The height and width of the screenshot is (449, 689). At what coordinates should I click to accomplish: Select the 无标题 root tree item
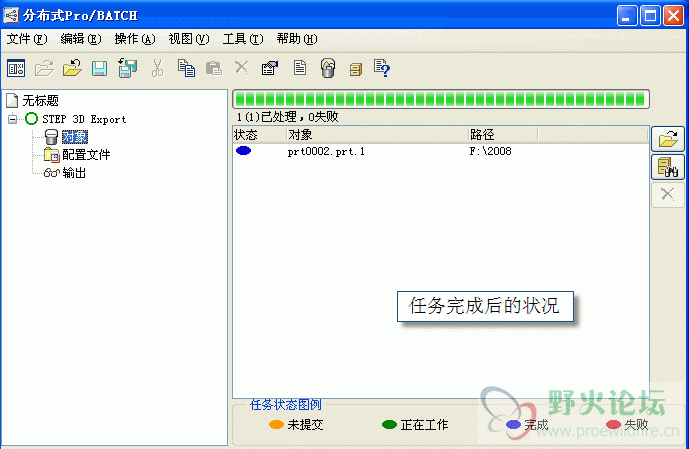coord(40,101)
